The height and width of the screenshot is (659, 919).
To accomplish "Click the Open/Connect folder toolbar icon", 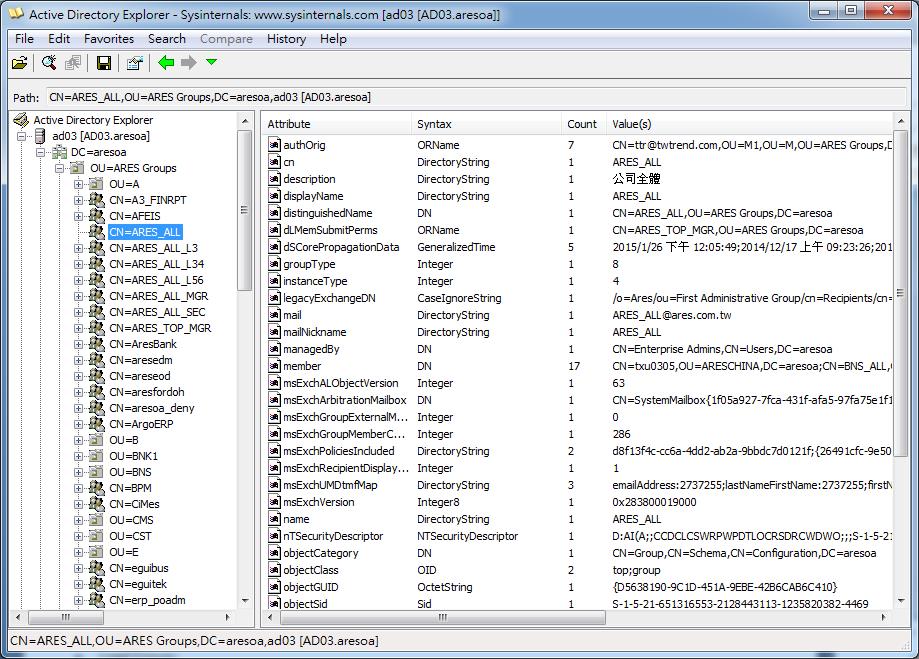I will (x=19, y=62).
